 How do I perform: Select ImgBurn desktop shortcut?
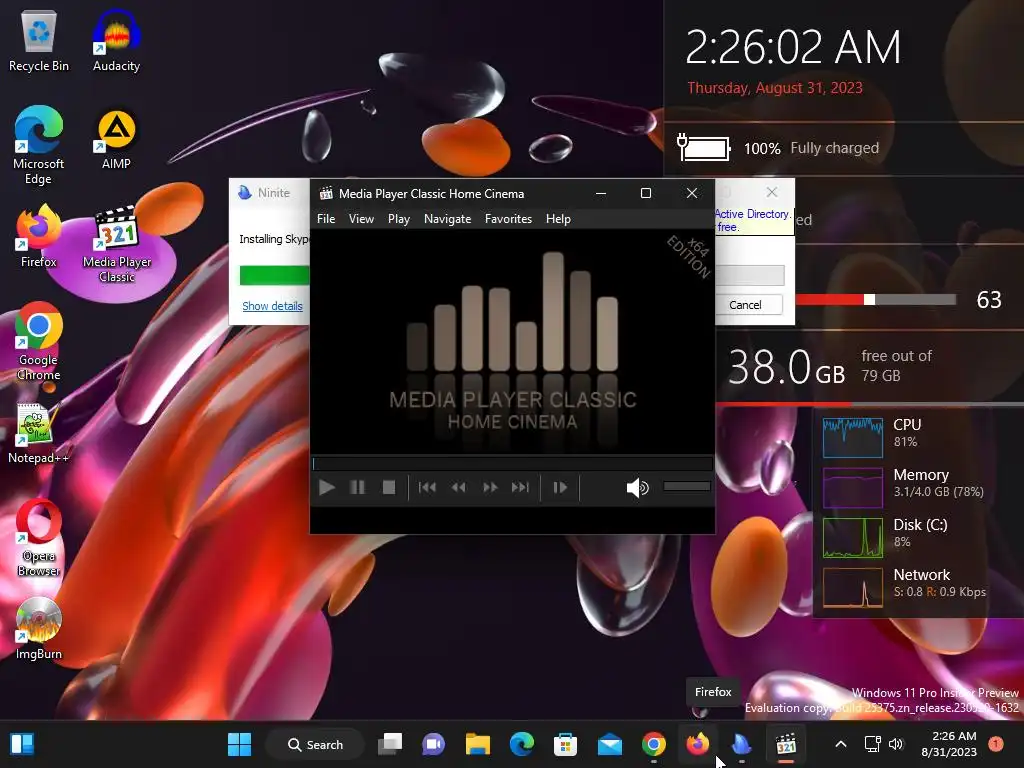coord(39,628)
